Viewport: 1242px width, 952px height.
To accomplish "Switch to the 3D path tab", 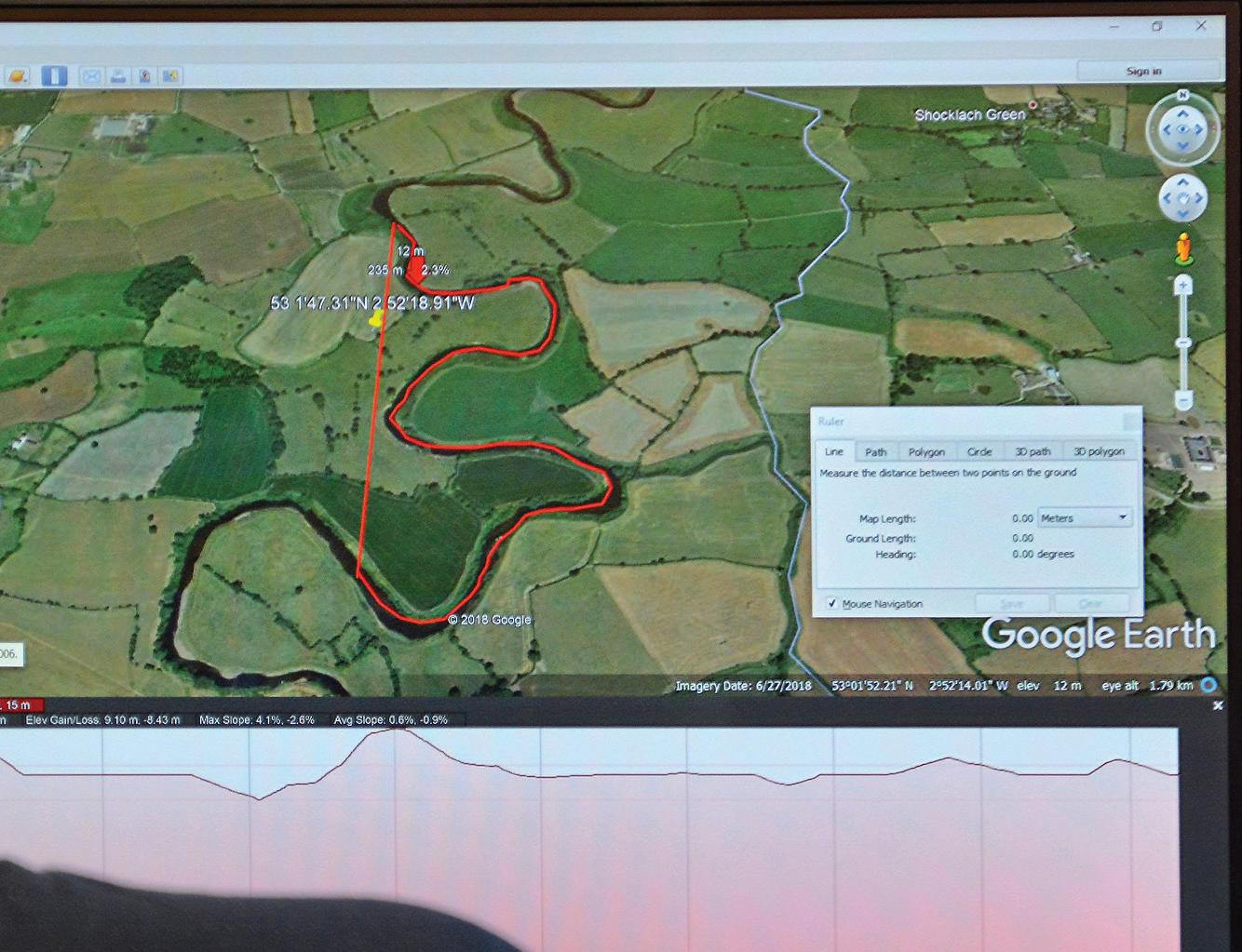I will [1033, 452].
